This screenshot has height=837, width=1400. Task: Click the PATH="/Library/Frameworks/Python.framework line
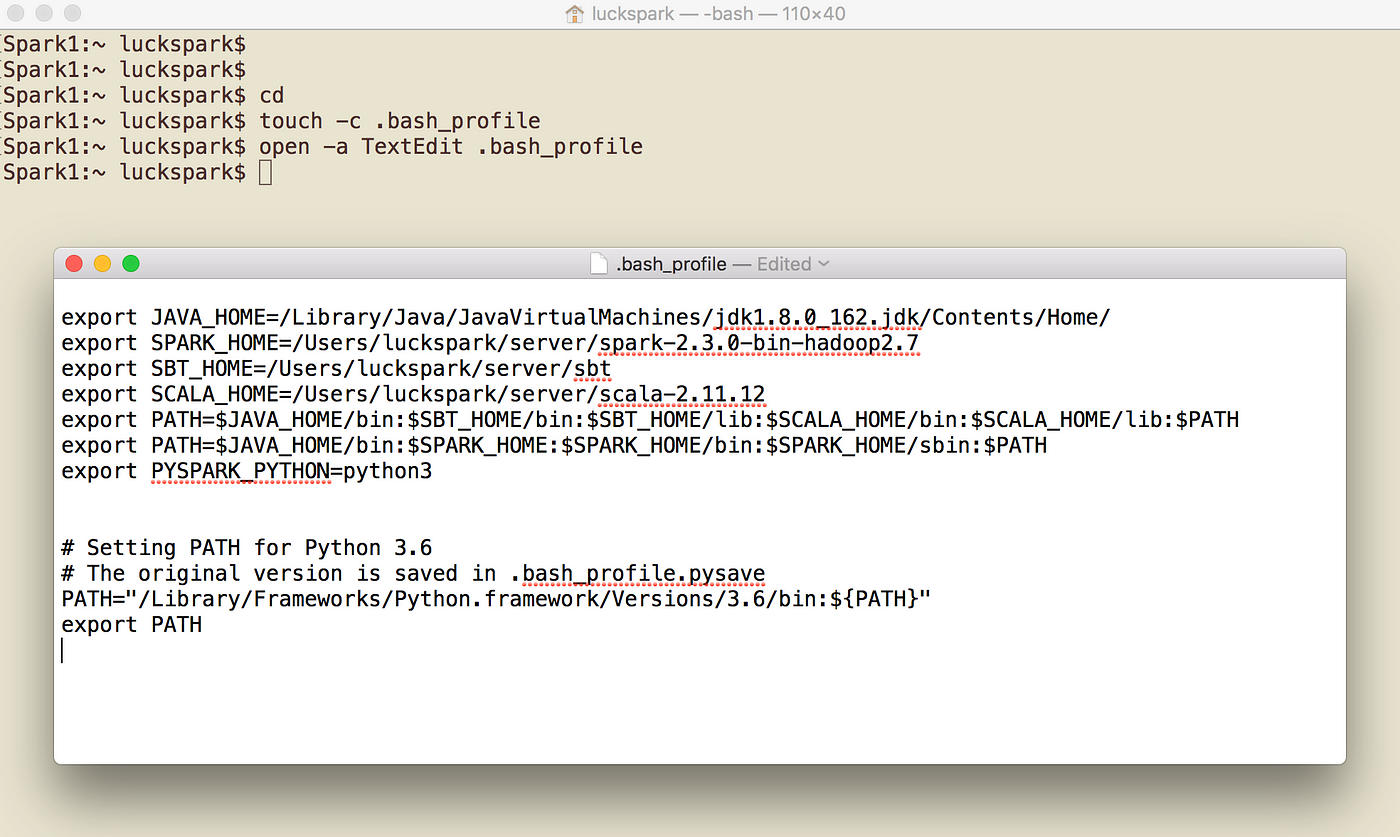[x=496, y=599]
